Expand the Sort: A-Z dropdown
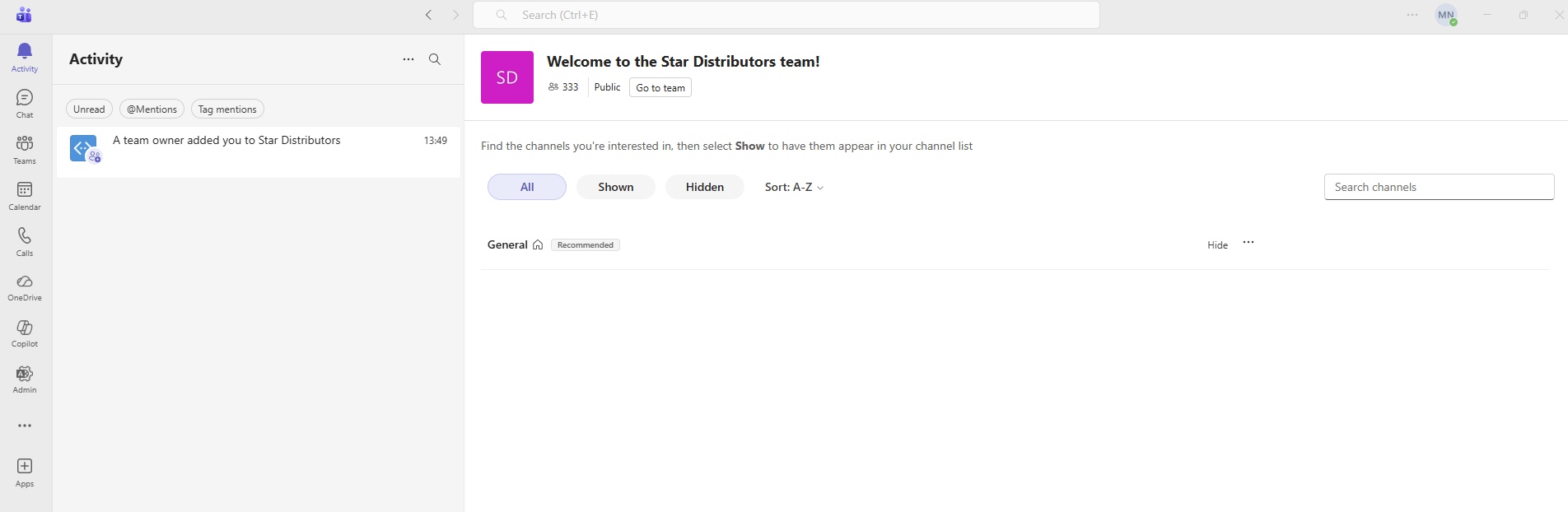Image resolution: width=1568 pixels, height=512 pixels. click(794, 188)
